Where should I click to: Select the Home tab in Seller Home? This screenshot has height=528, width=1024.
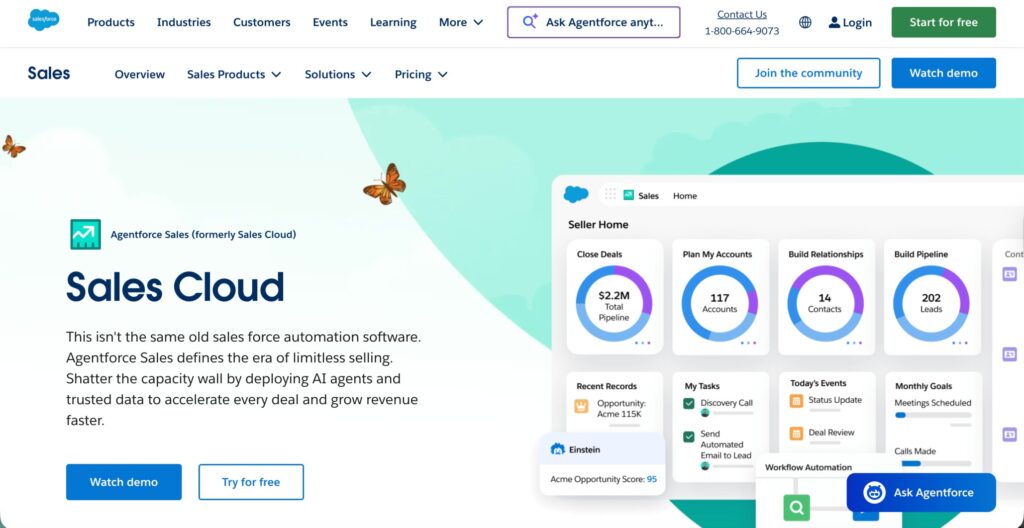(685, 195)
